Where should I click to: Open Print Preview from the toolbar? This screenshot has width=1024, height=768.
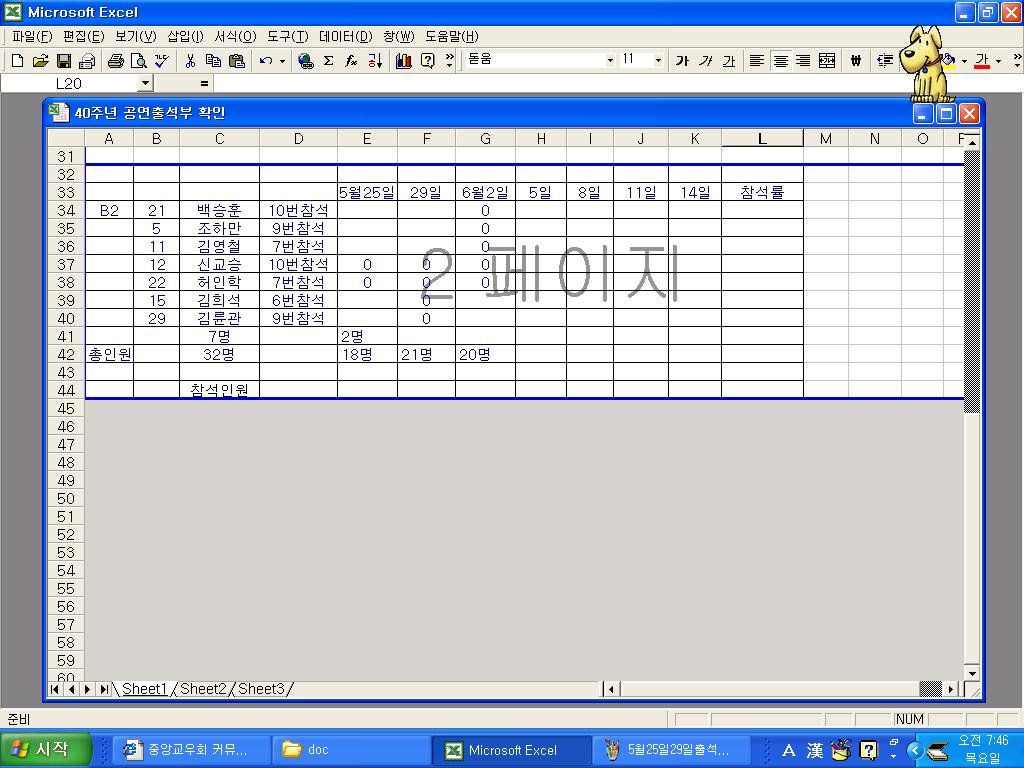[138, 61]
